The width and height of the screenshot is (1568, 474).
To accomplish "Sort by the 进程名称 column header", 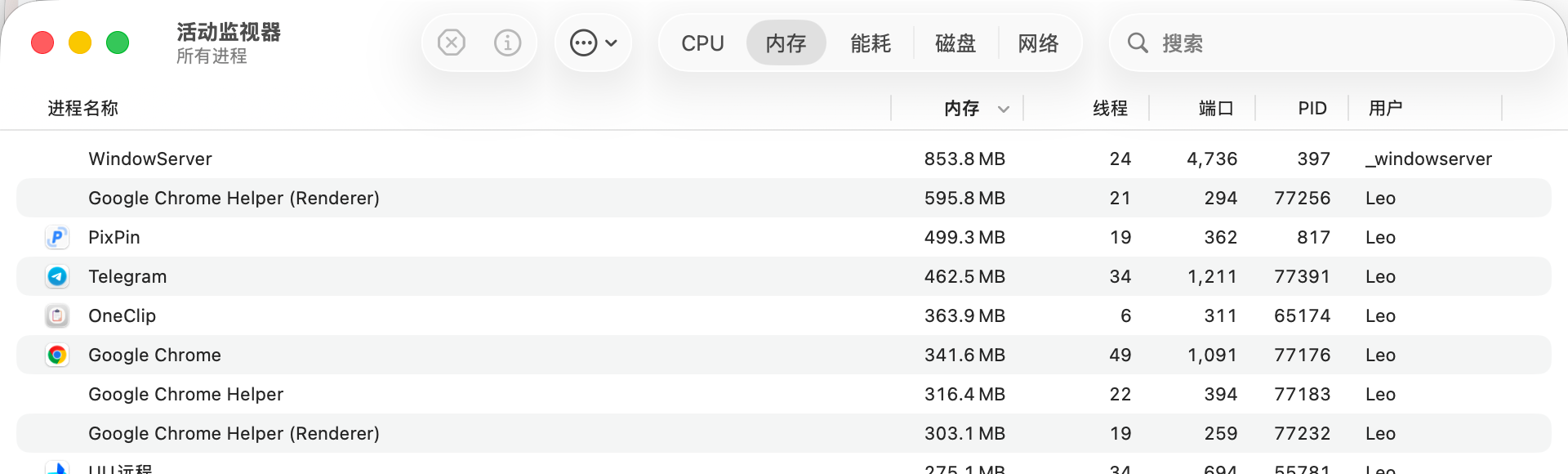I will (82, 108).
